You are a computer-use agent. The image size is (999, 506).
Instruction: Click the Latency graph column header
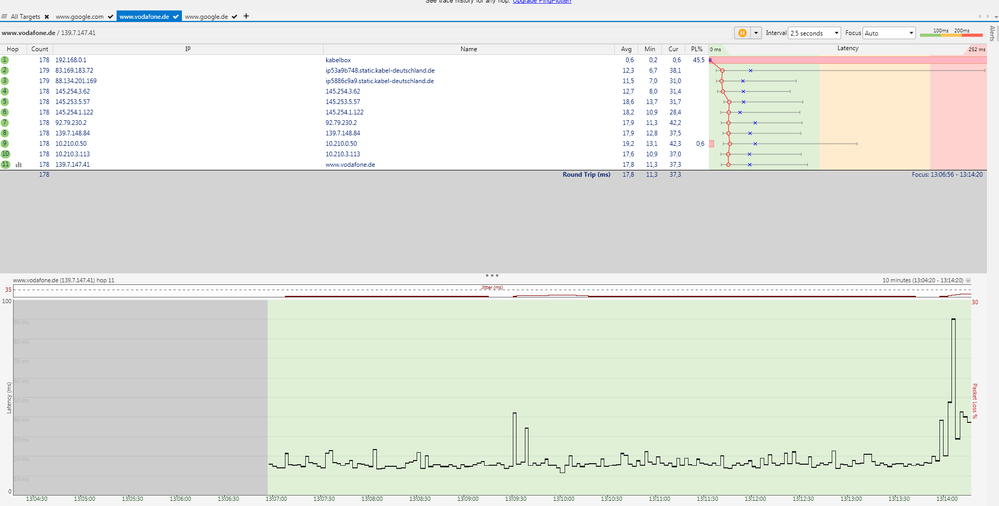[847, 48]
